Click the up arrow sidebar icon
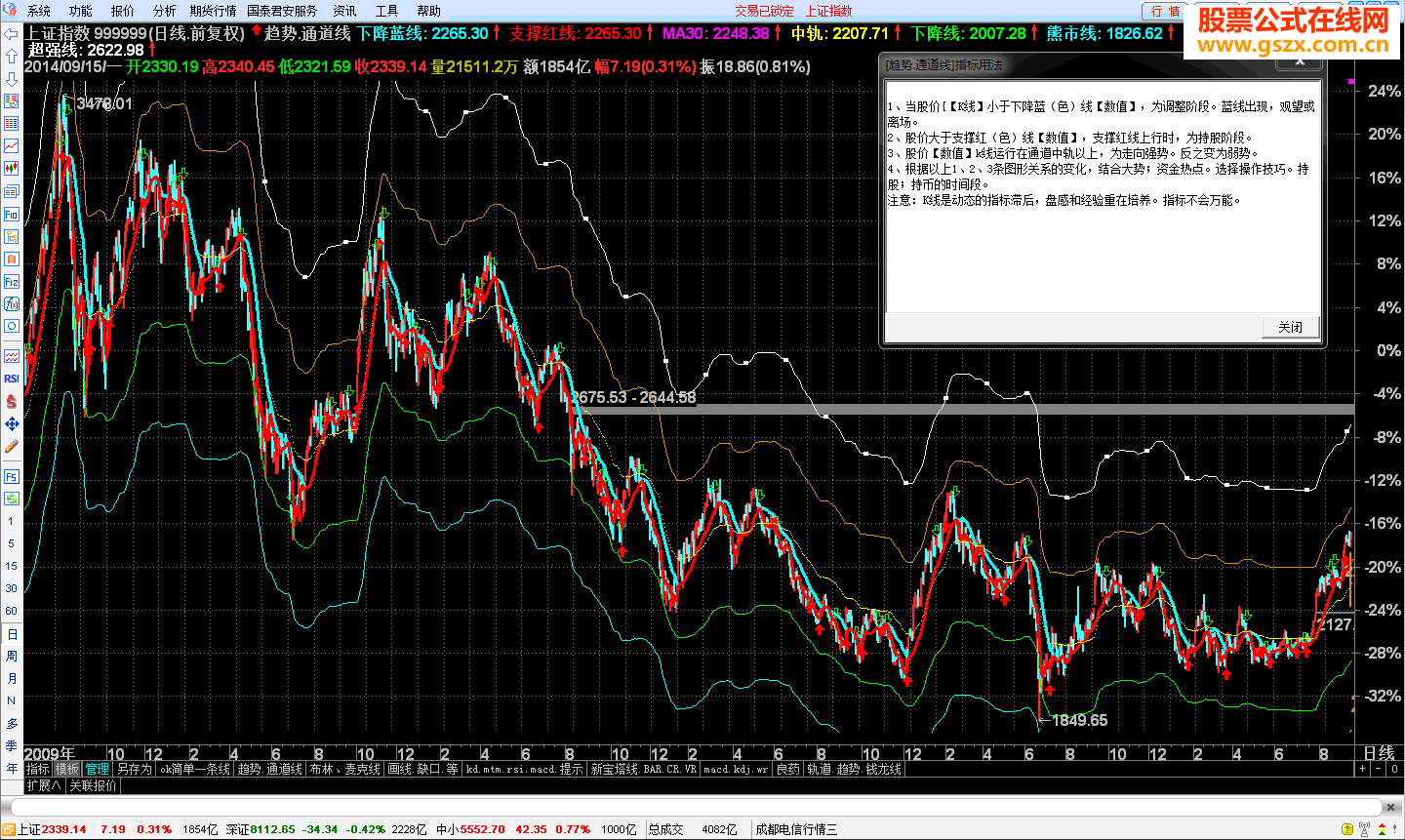This screenshot has width=1405, height=840. point(12,56)
